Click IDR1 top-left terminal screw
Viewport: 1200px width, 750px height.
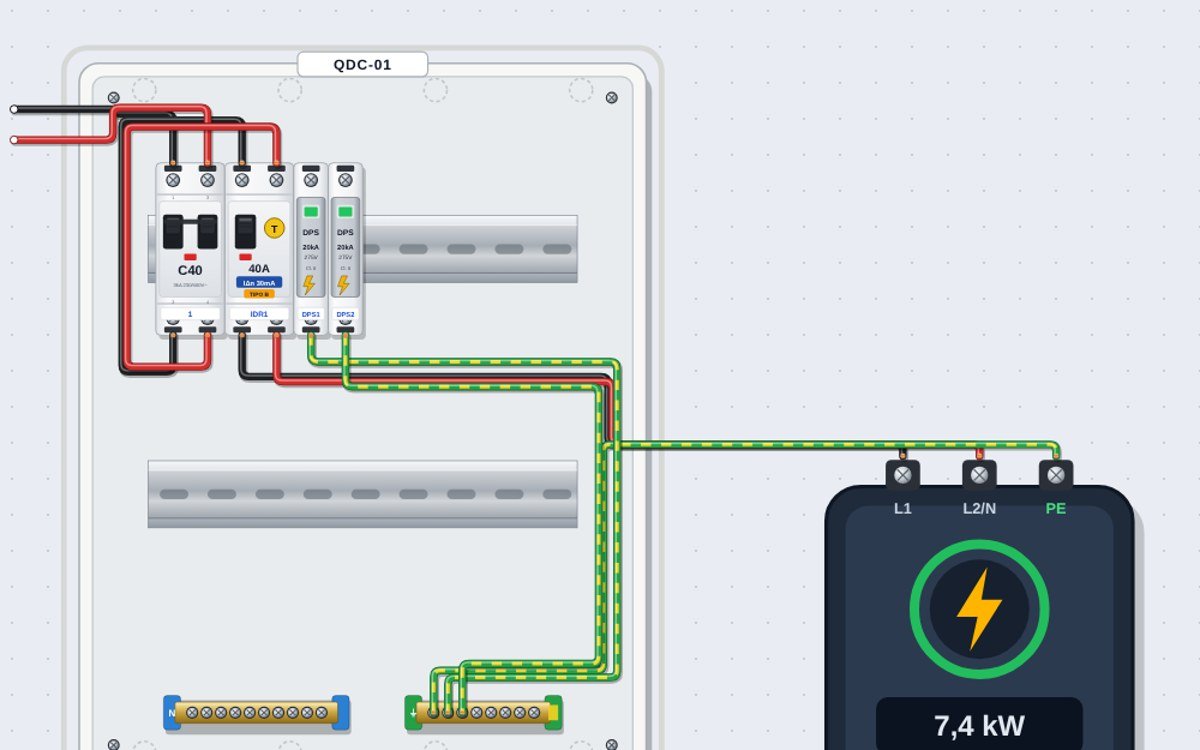(242, 180)
